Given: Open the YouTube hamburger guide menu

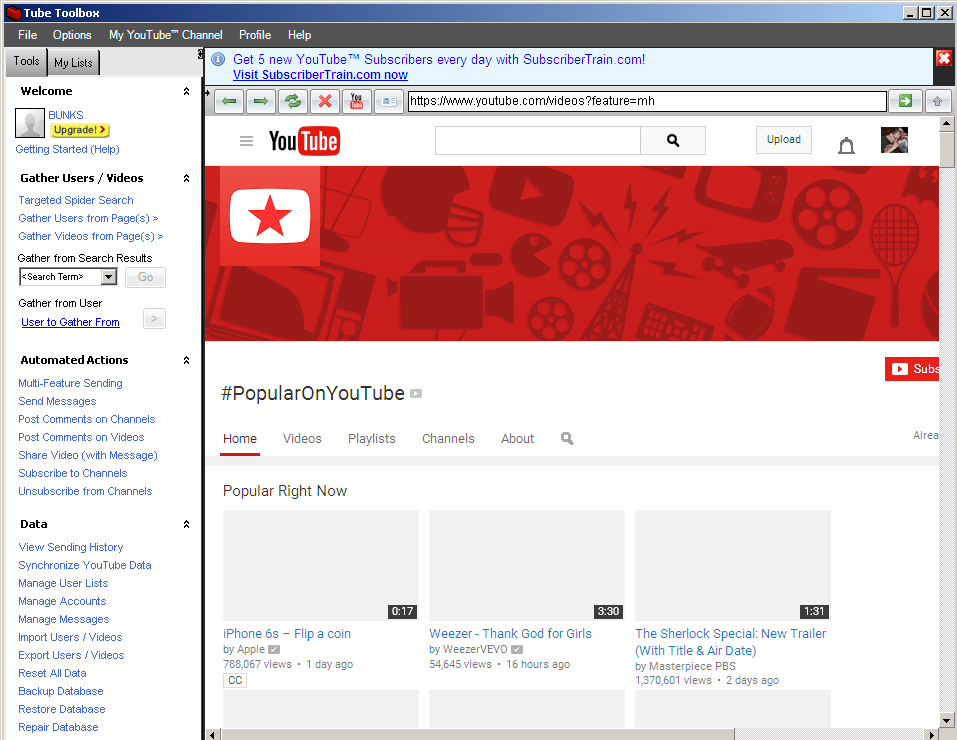Looking at the screenshot, I should [247, 141].
